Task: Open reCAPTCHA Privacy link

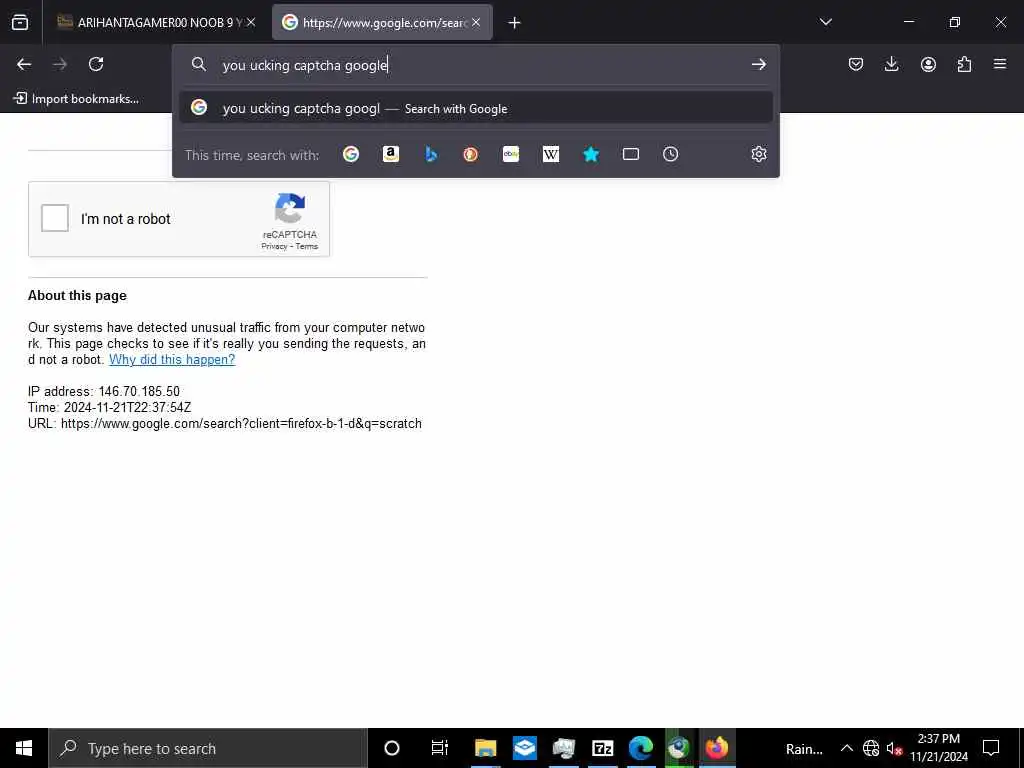Action: (x=274, y=246)
